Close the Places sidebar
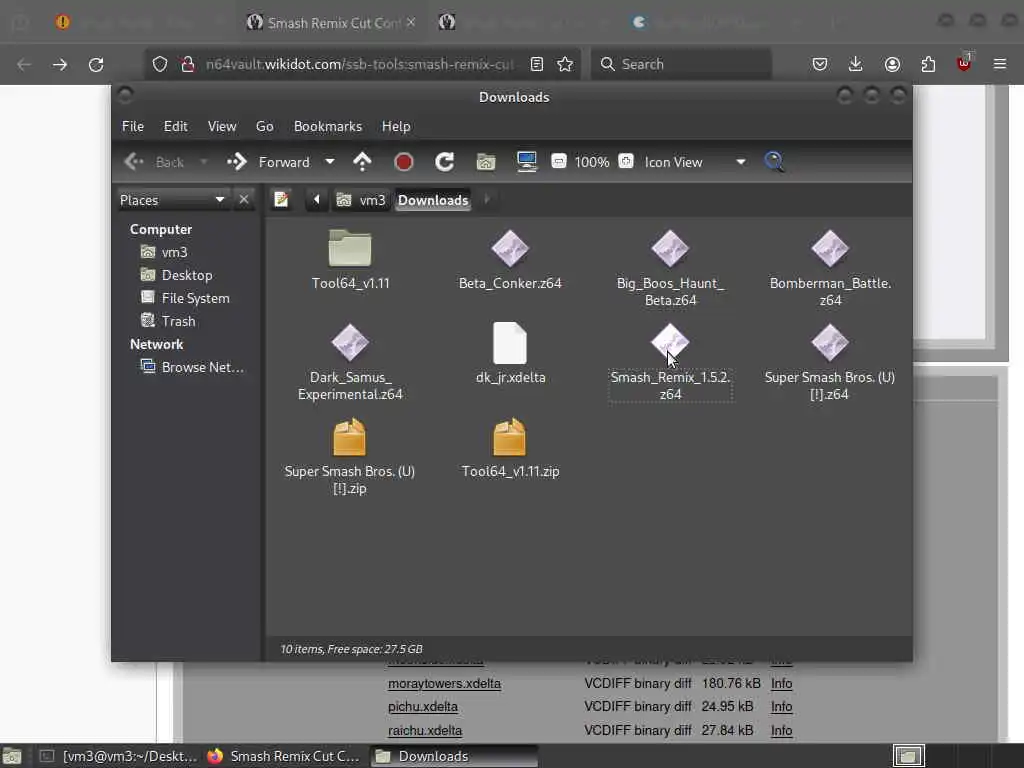 click(244, 199)
